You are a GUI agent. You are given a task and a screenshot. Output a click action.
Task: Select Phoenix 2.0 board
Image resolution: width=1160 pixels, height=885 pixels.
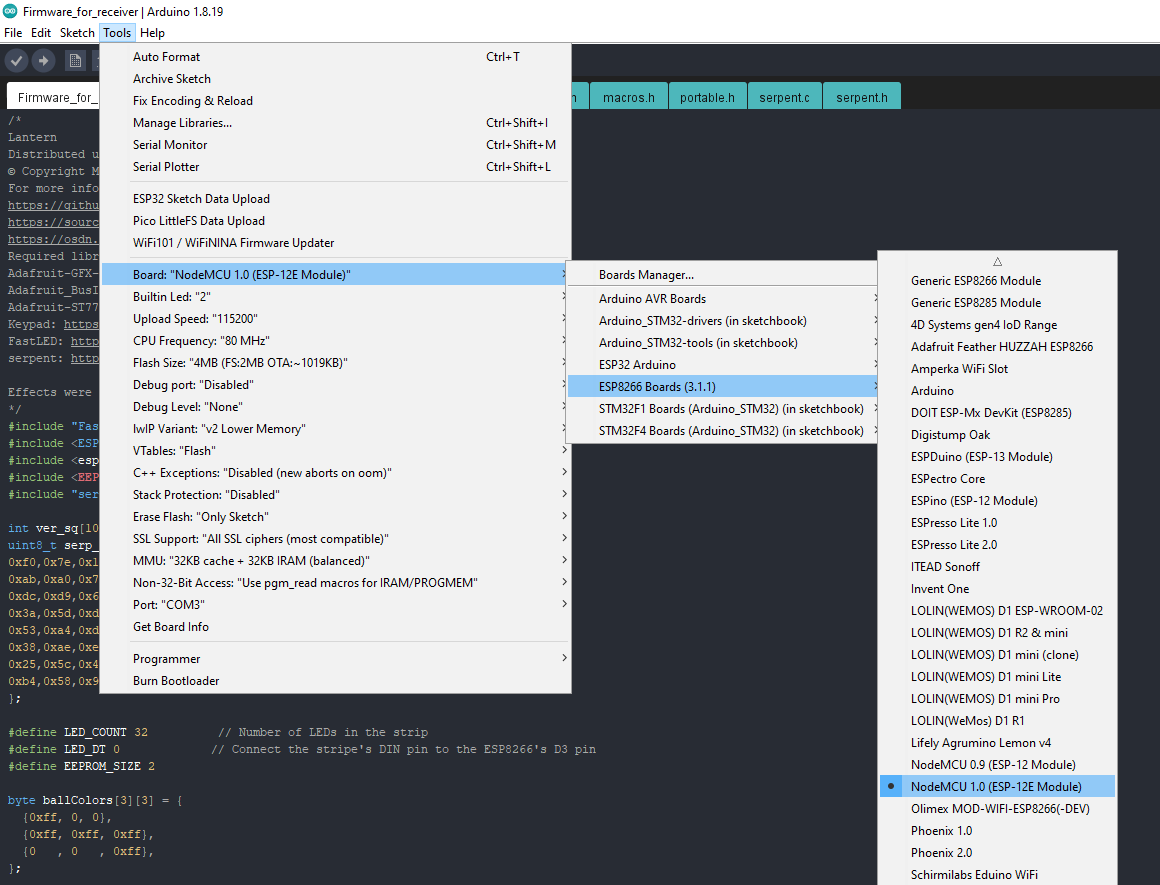coord(997,852)
